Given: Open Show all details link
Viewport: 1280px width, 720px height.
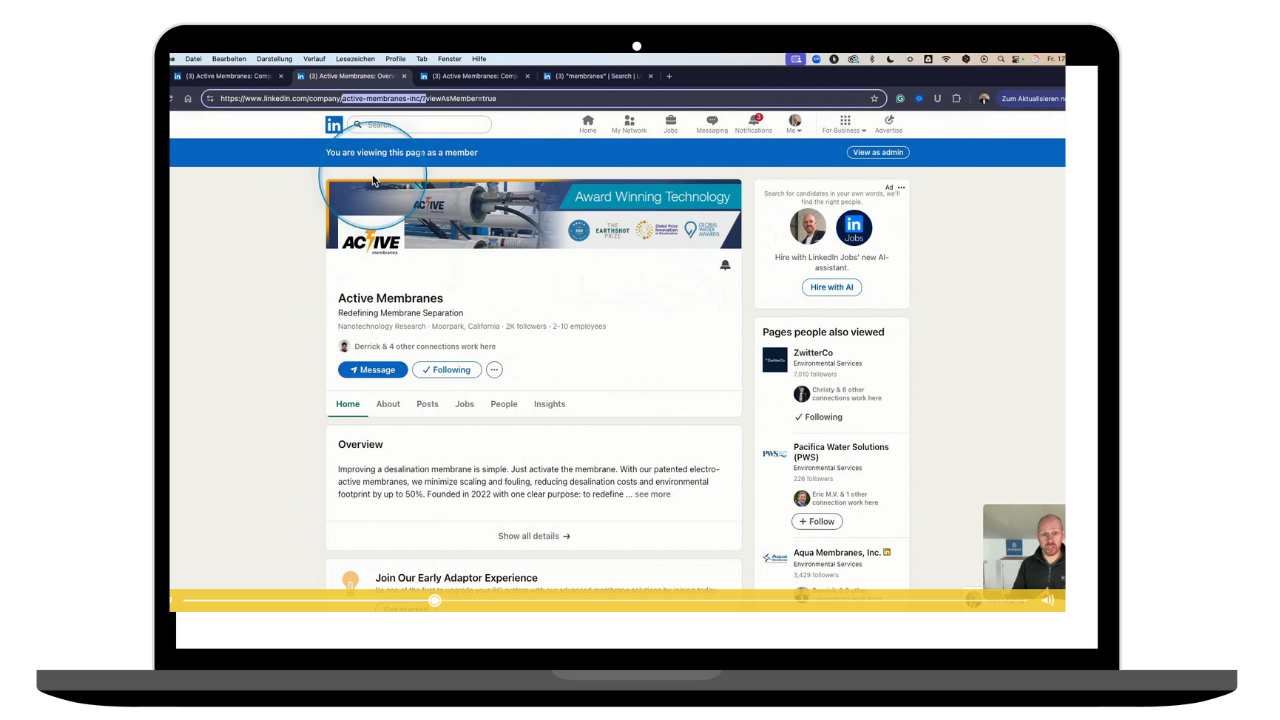Looking at the screenshot, I should click(x=534, y=536).
